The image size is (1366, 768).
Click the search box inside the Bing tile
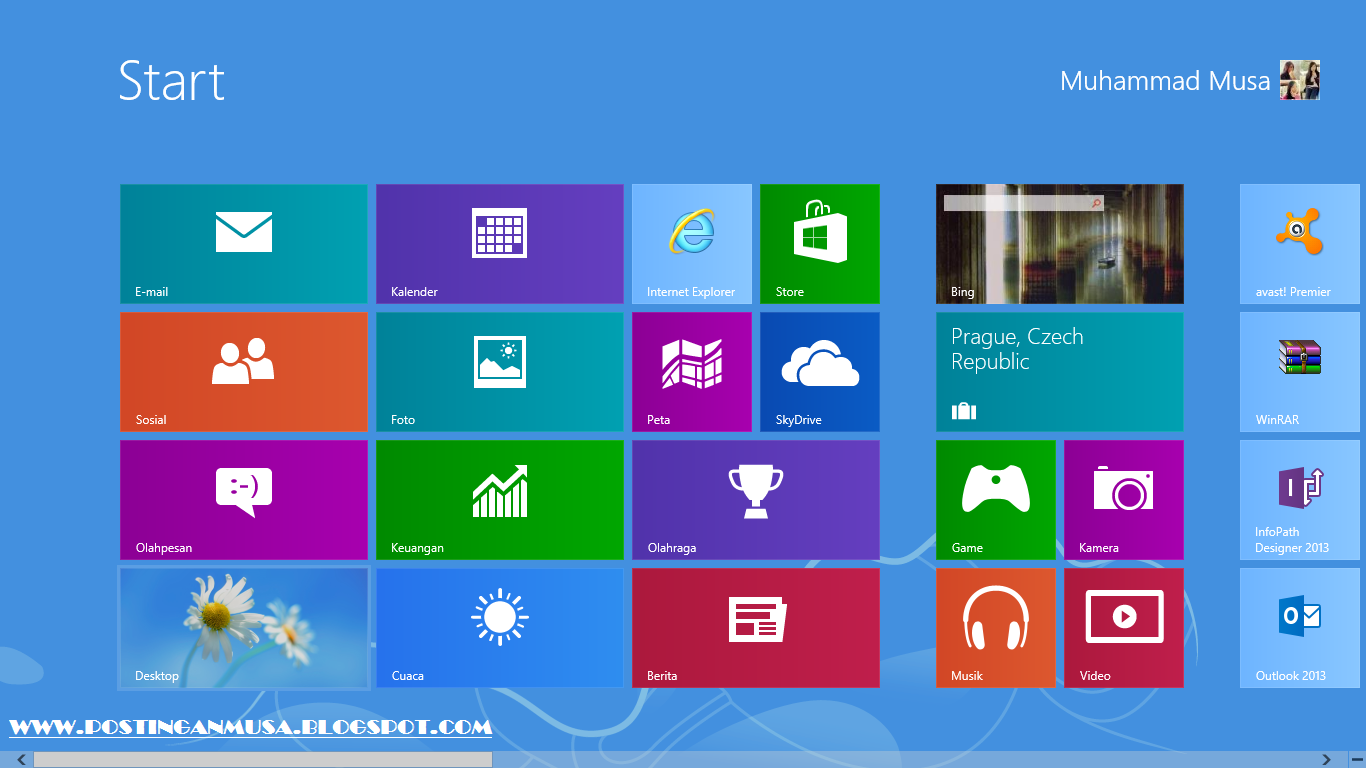(x=1020, y=203)
